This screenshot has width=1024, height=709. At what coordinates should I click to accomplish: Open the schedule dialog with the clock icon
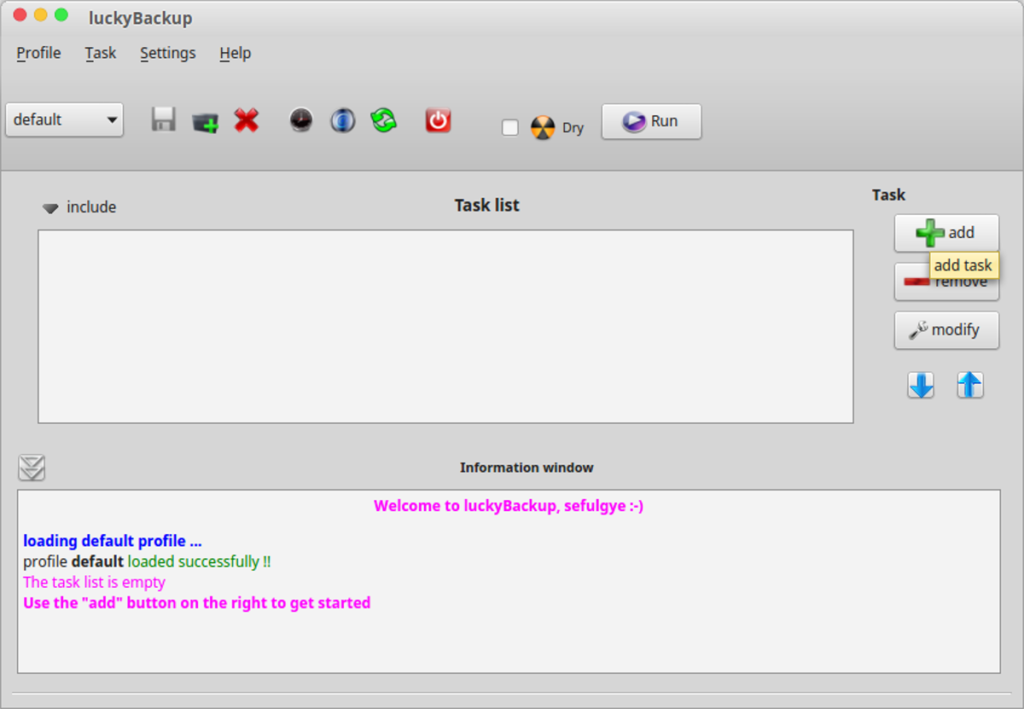[x=300, y=119]
